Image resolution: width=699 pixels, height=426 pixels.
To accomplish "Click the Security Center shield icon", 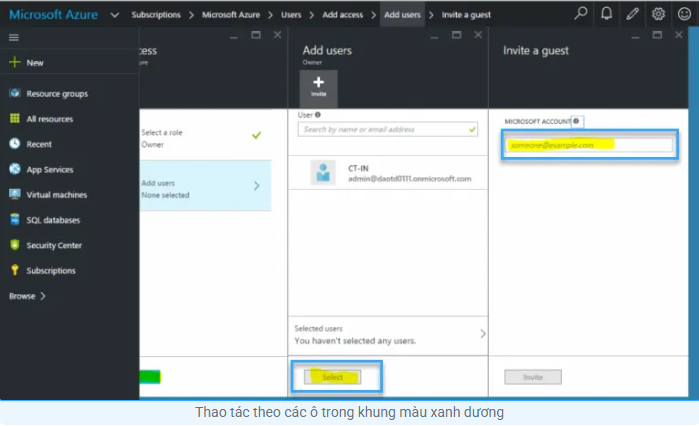I will click(x=15, y=245).
